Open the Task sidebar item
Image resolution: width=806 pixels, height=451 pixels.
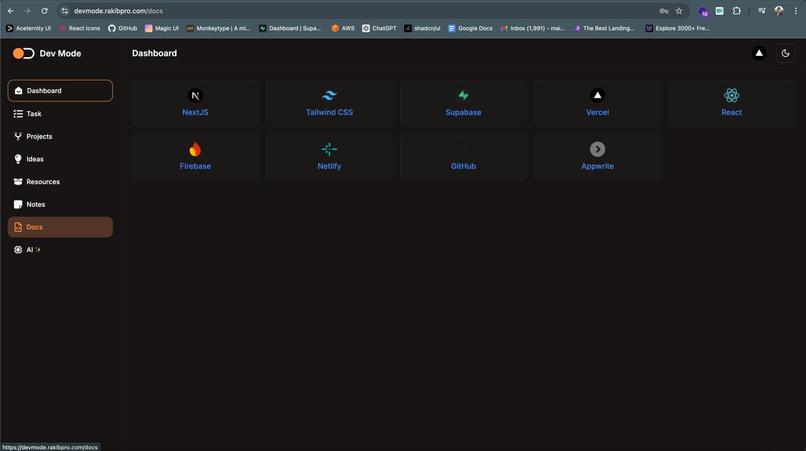coord(60,114)
